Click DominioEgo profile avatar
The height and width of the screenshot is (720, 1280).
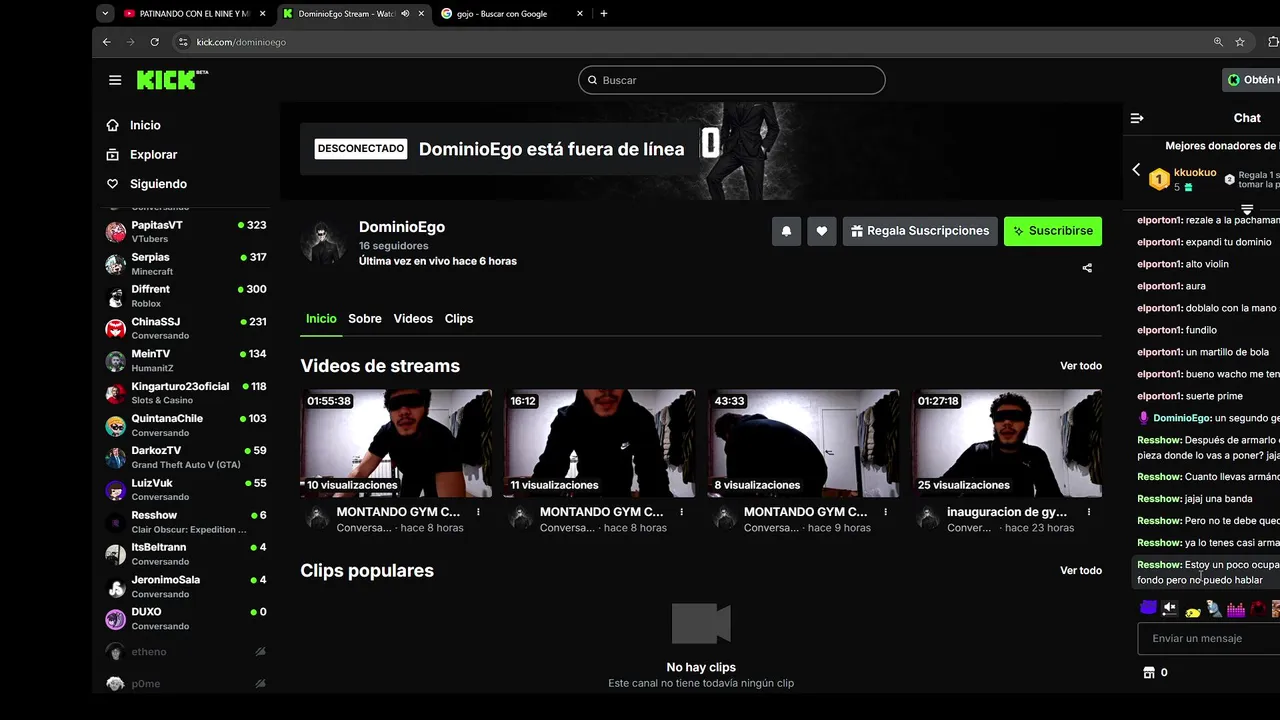coord(324,242)
